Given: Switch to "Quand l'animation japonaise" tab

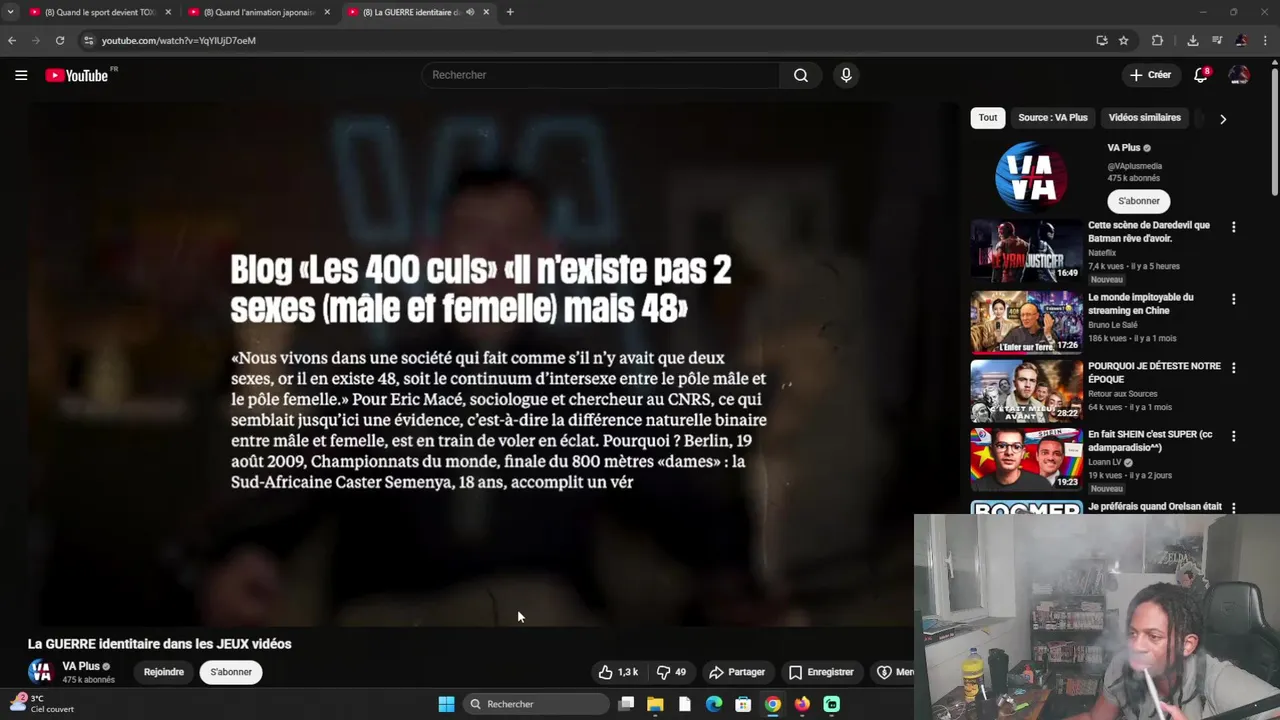Looking at the screenshot, I should [x=258, y=12].
